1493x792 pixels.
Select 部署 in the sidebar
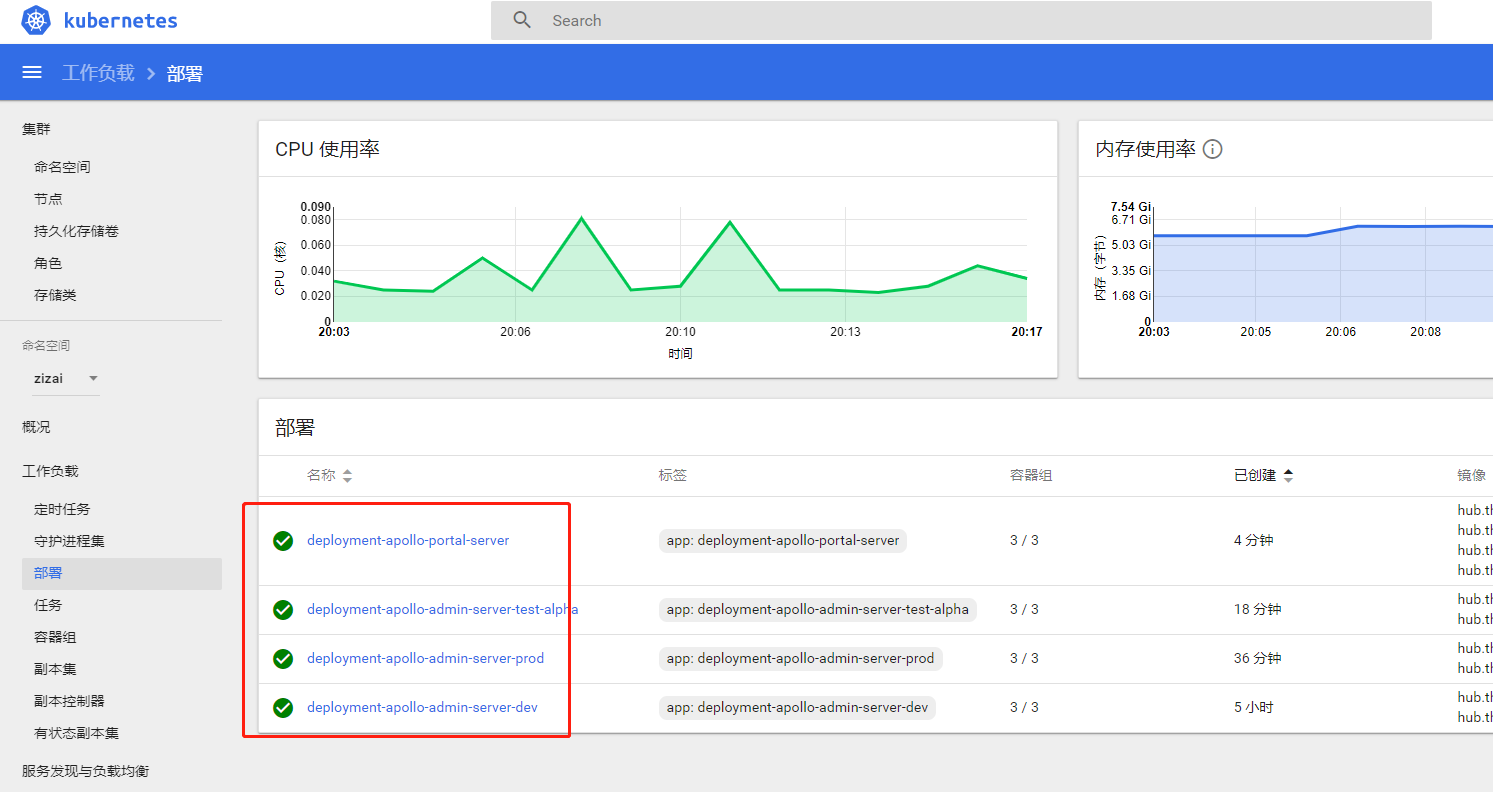[x=122, y=573]
